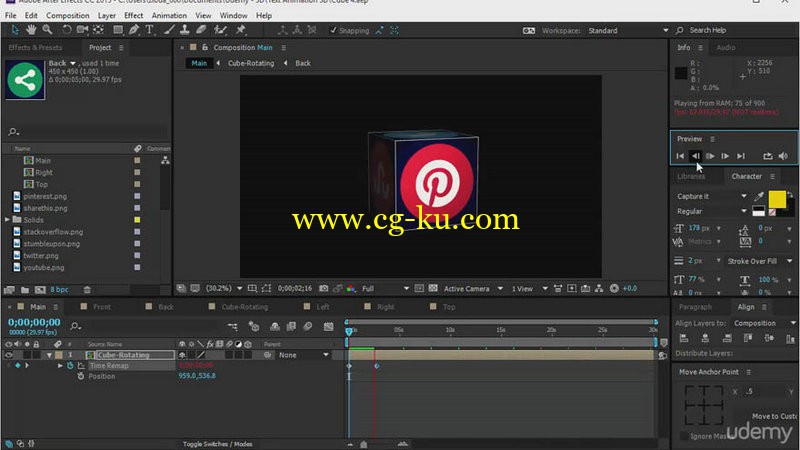Viewport: 800px width, 450px height.
Task: Expand the Solids folder
Action: coord(7,220)
